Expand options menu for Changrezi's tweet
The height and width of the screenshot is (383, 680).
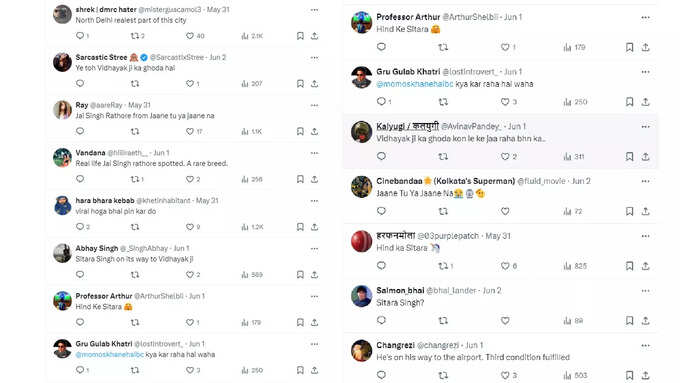point(645,346)
